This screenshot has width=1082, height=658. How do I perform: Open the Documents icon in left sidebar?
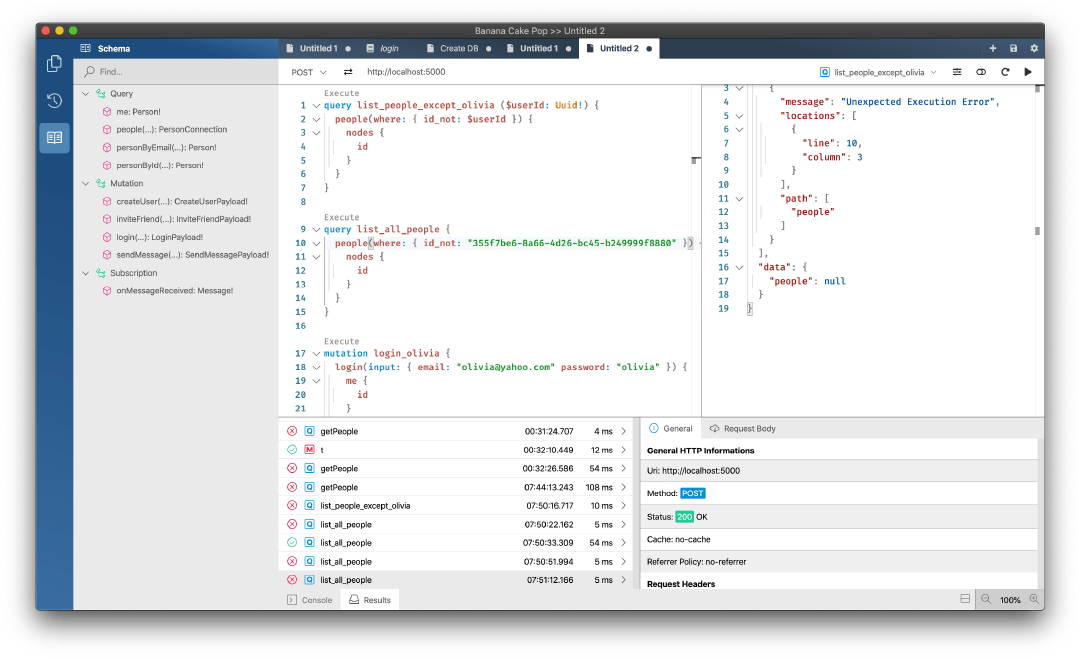coord(55,64)
